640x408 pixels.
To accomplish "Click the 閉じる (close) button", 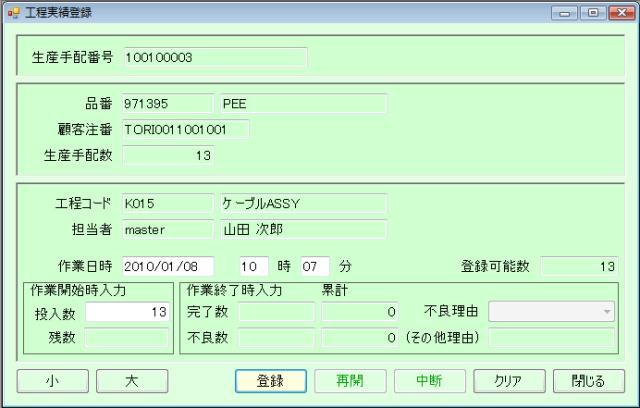I will [x=589, y=381].
